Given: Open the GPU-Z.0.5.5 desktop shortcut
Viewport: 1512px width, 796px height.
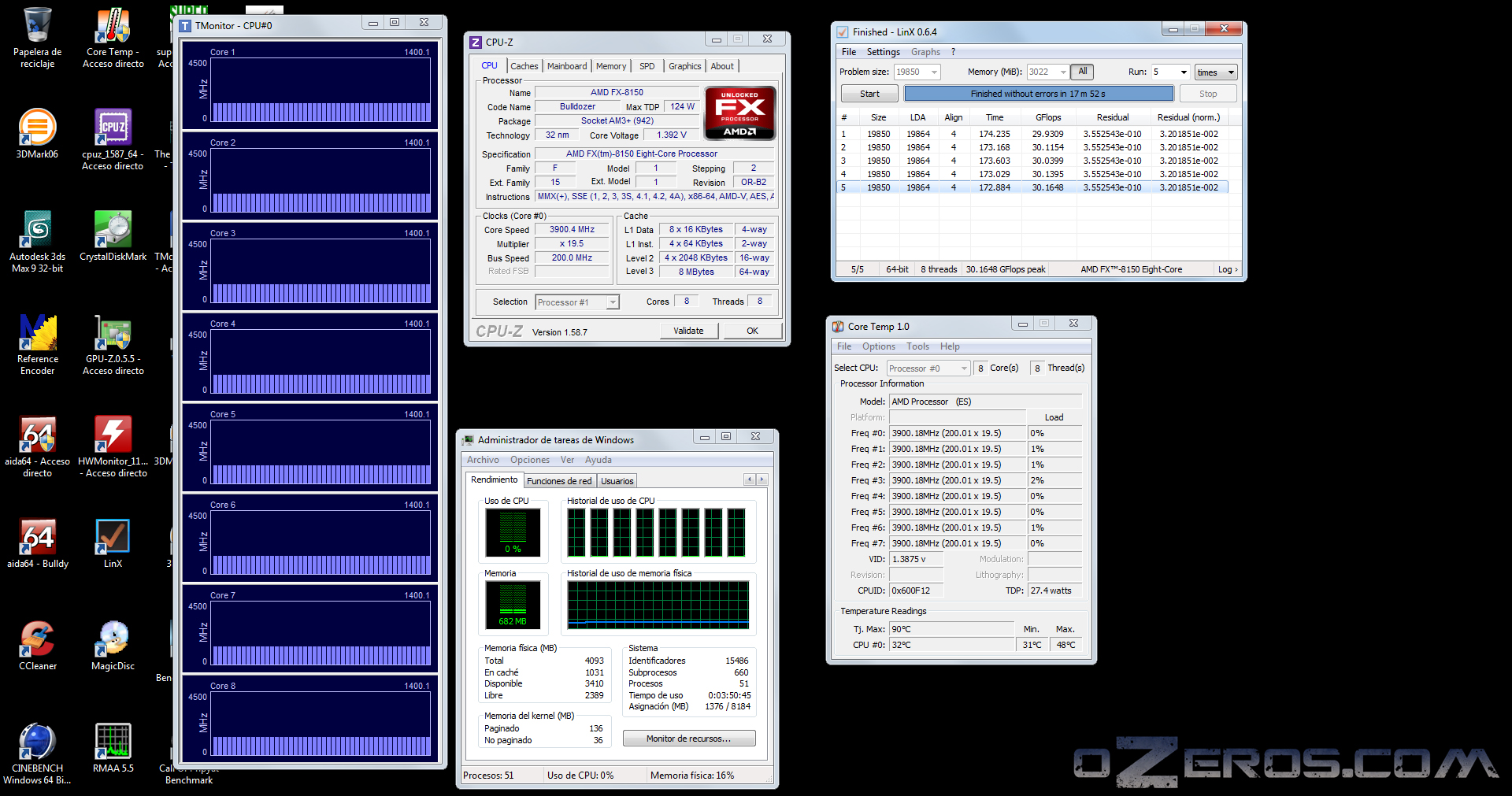Looking at the screenshot, I should tap(113, 345).
